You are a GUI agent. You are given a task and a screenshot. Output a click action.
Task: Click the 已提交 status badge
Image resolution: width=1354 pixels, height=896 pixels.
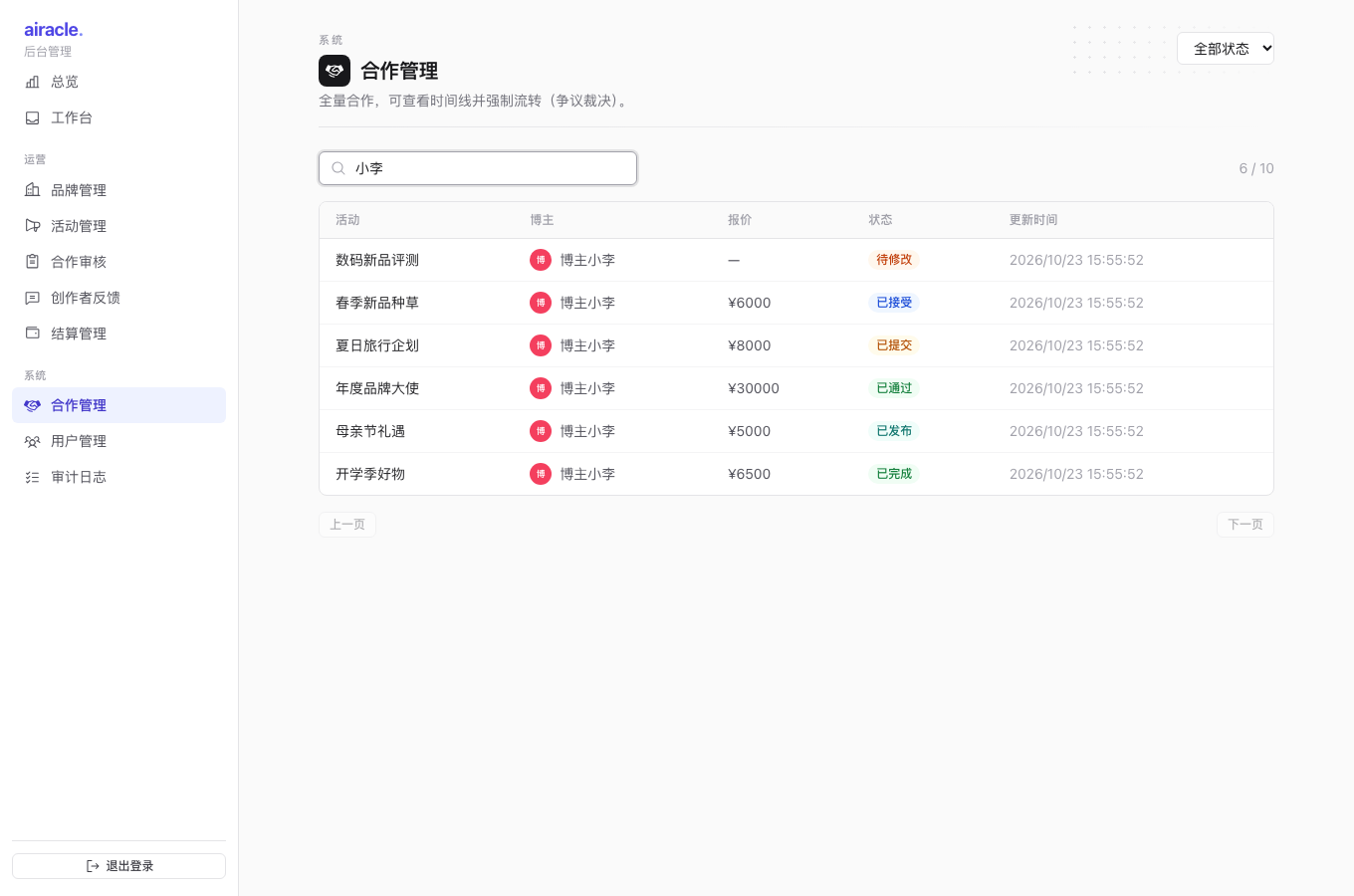point(894,345)
